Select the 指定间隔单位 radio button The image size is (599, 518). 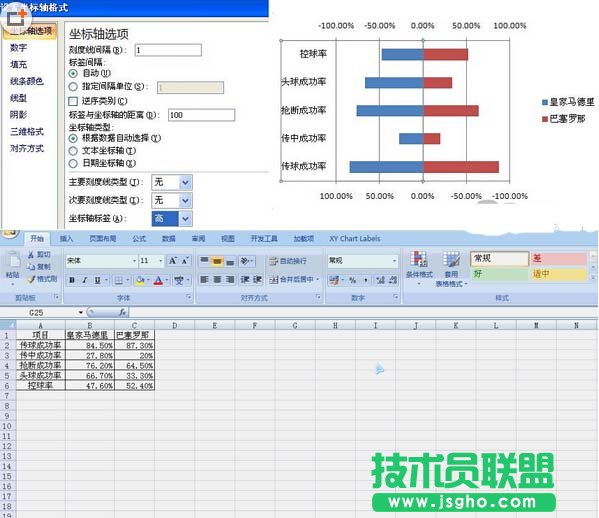point(73,87)
